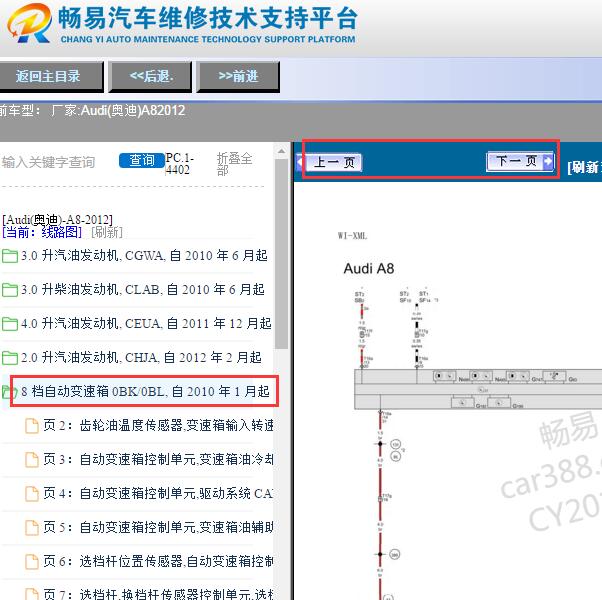Open 页 7：选档杆,换档杆传感器控制单元 page
This screenshot has width=602, height=600.
[x=158, y=594]
